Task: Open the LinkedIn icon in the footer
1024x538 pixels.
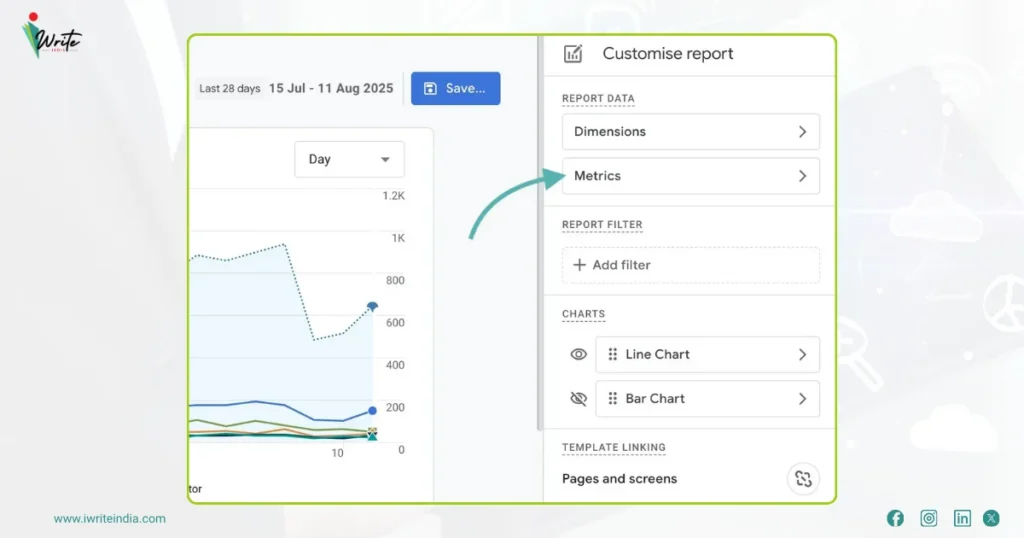Action: tap(962, 518)
